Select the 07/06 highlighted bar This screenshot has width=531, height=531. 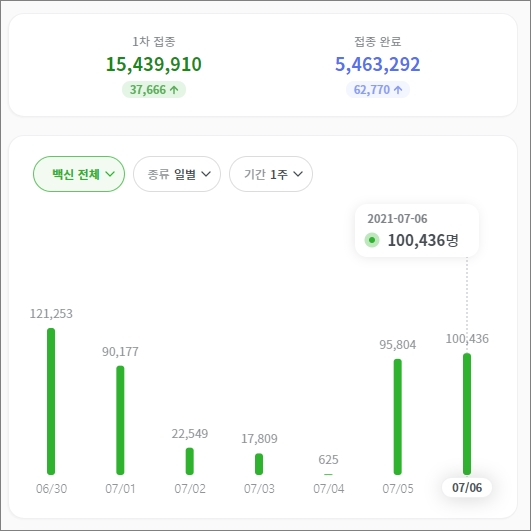coord(467,414)
